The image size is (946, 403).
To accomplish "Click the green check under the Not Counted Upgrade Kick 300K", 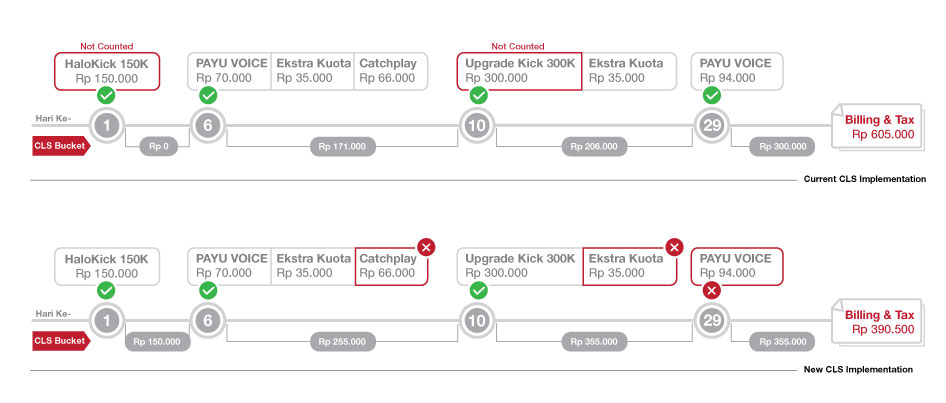I will 479,96.
